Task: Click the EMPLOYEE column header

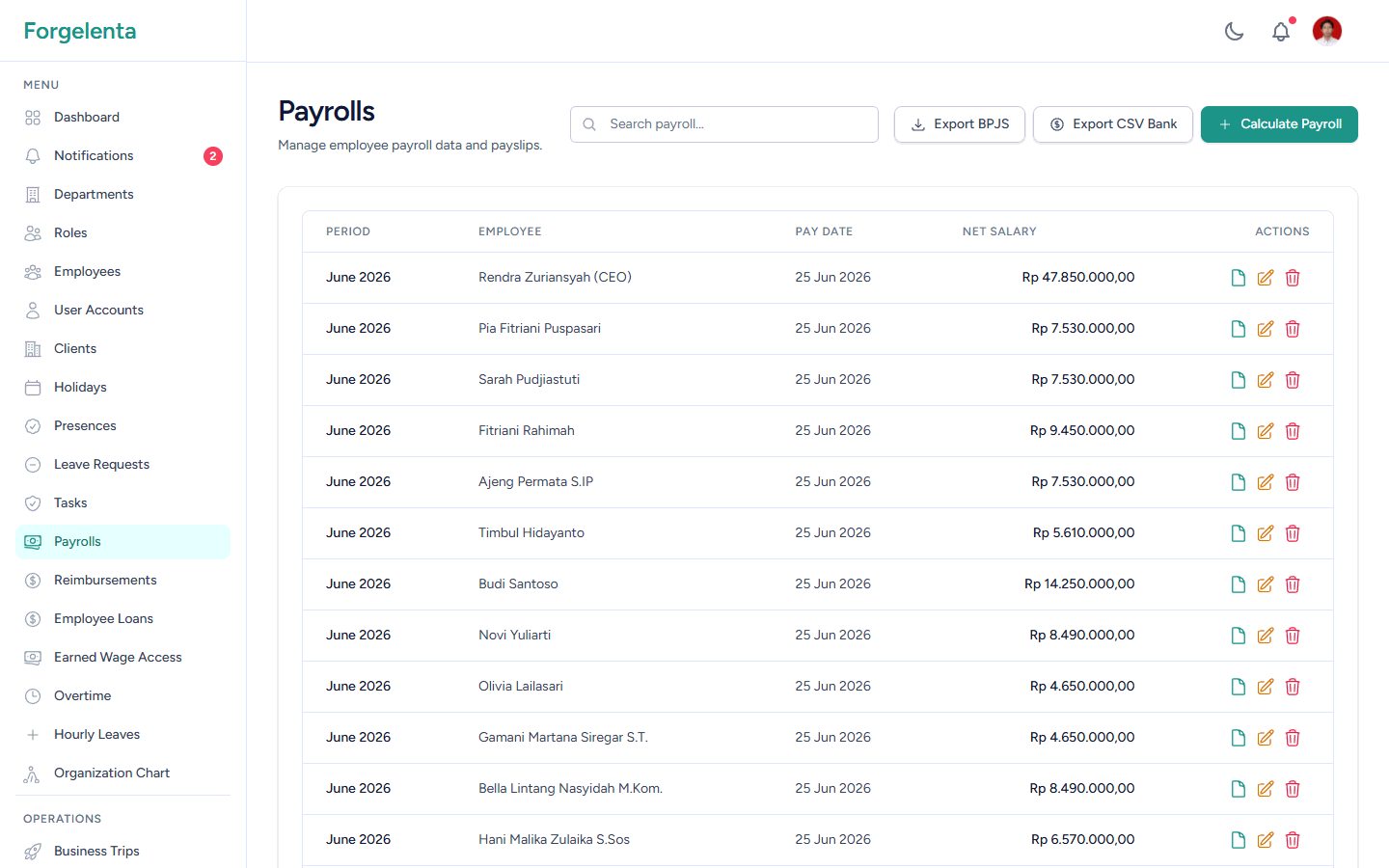Action: click(510, 231)
